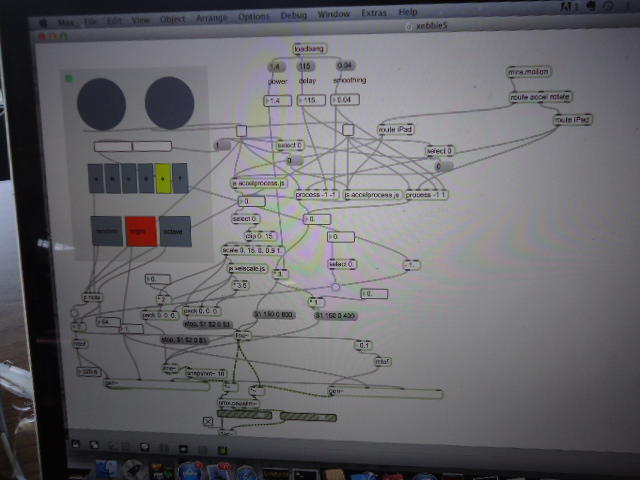Open the Help menu
The width and height of the screenshot is (640, 480).
(x=408, y=12)
